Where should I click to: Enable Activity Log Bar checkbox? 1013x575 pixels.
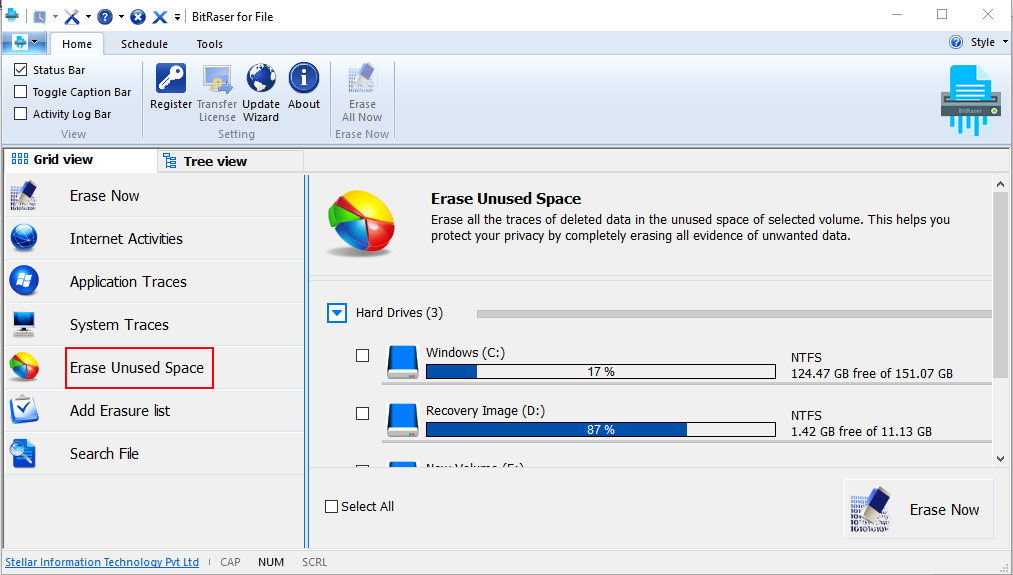click(x=21, y=114)
